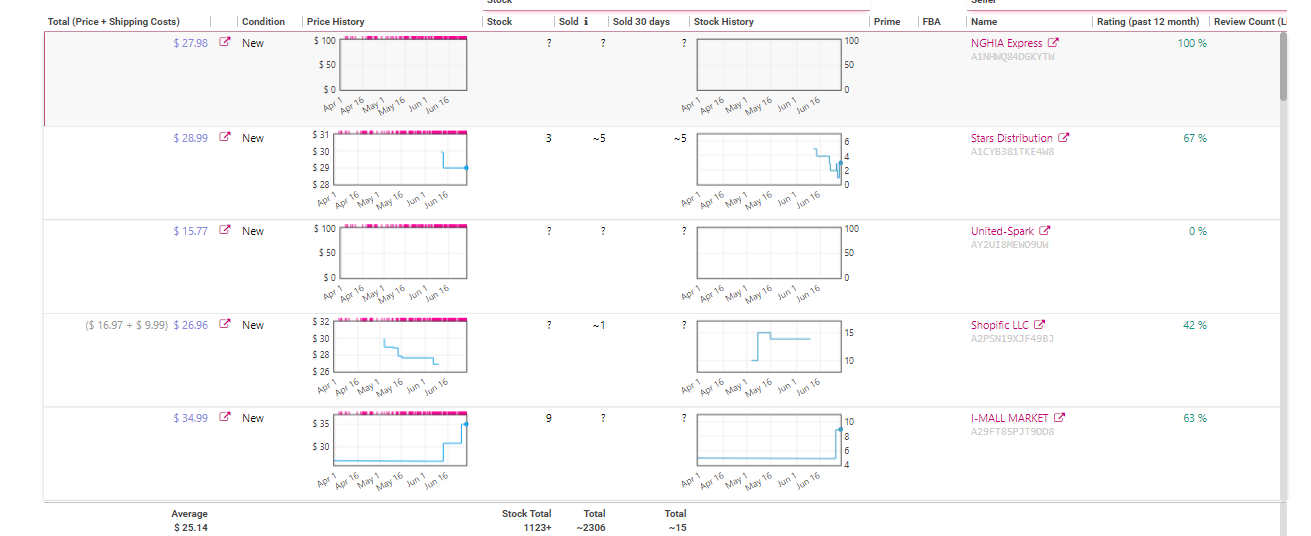Viewport: 1311px width, 536px height.
Task: Sort by Sold 30 days column header
Action: click(641, 21)
